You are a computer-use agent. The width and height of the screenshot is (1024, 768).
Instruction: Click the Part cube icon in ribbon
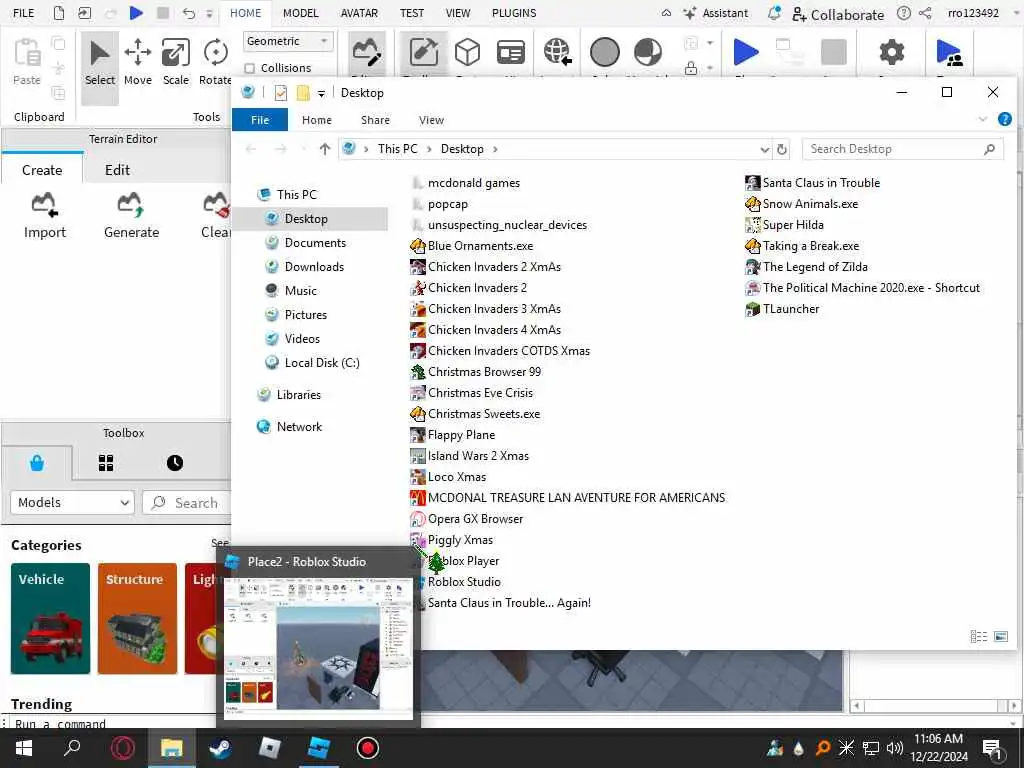(x=468, y=52)
